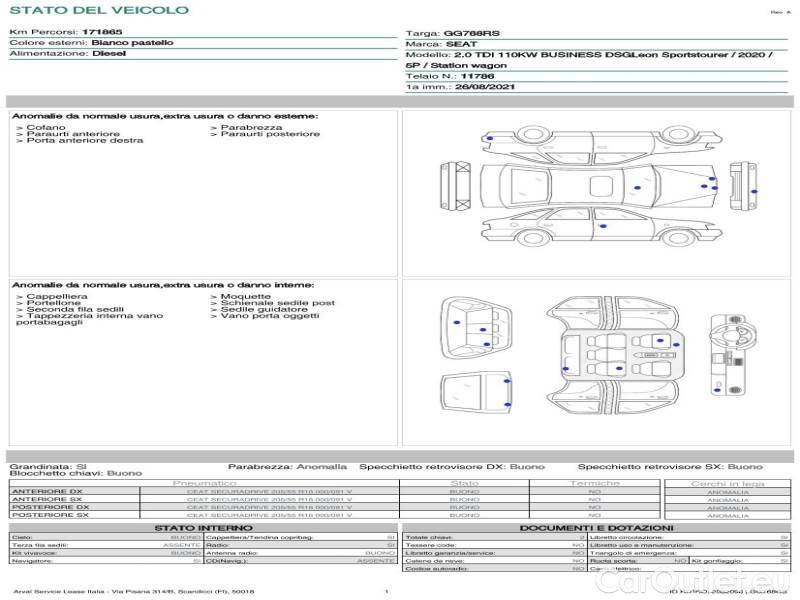Select the Cofano exterior anomaly item
The height and width of the screenshot is (600, 800).
(x=44, y=128)
